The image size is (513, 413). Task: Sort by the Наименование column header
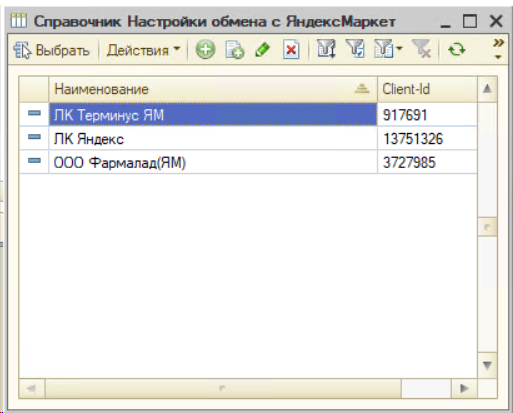click(x=213, y=89)
